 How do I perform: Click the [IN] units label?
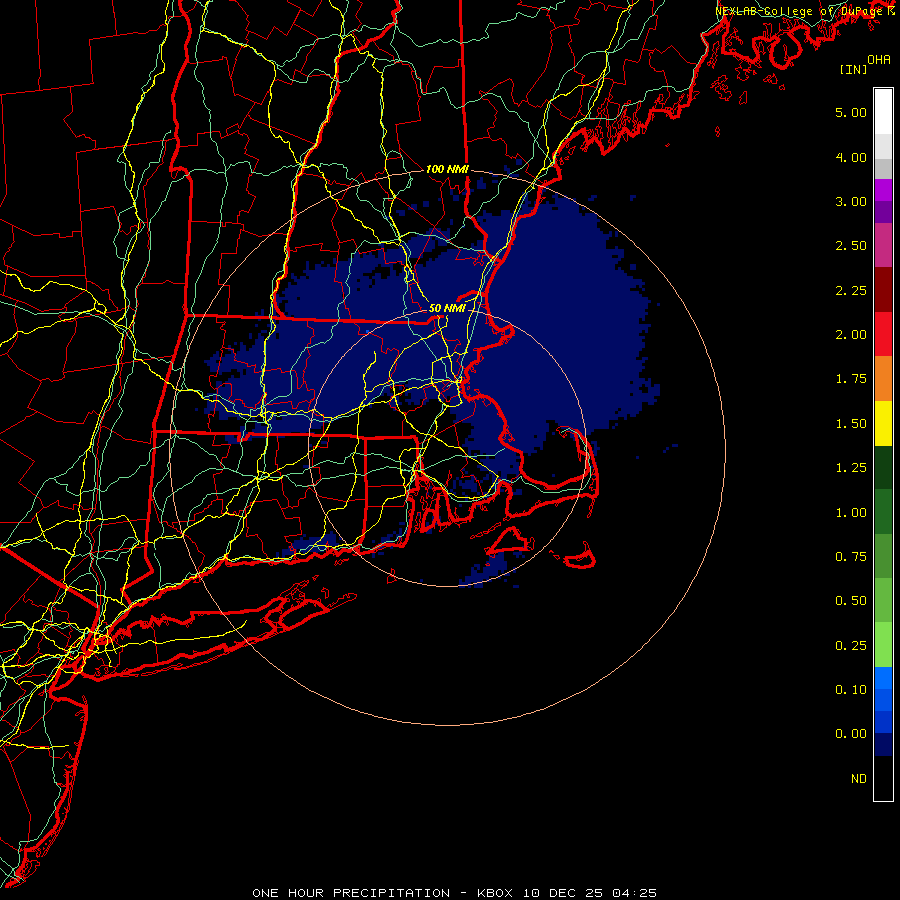tap(854, 70)
